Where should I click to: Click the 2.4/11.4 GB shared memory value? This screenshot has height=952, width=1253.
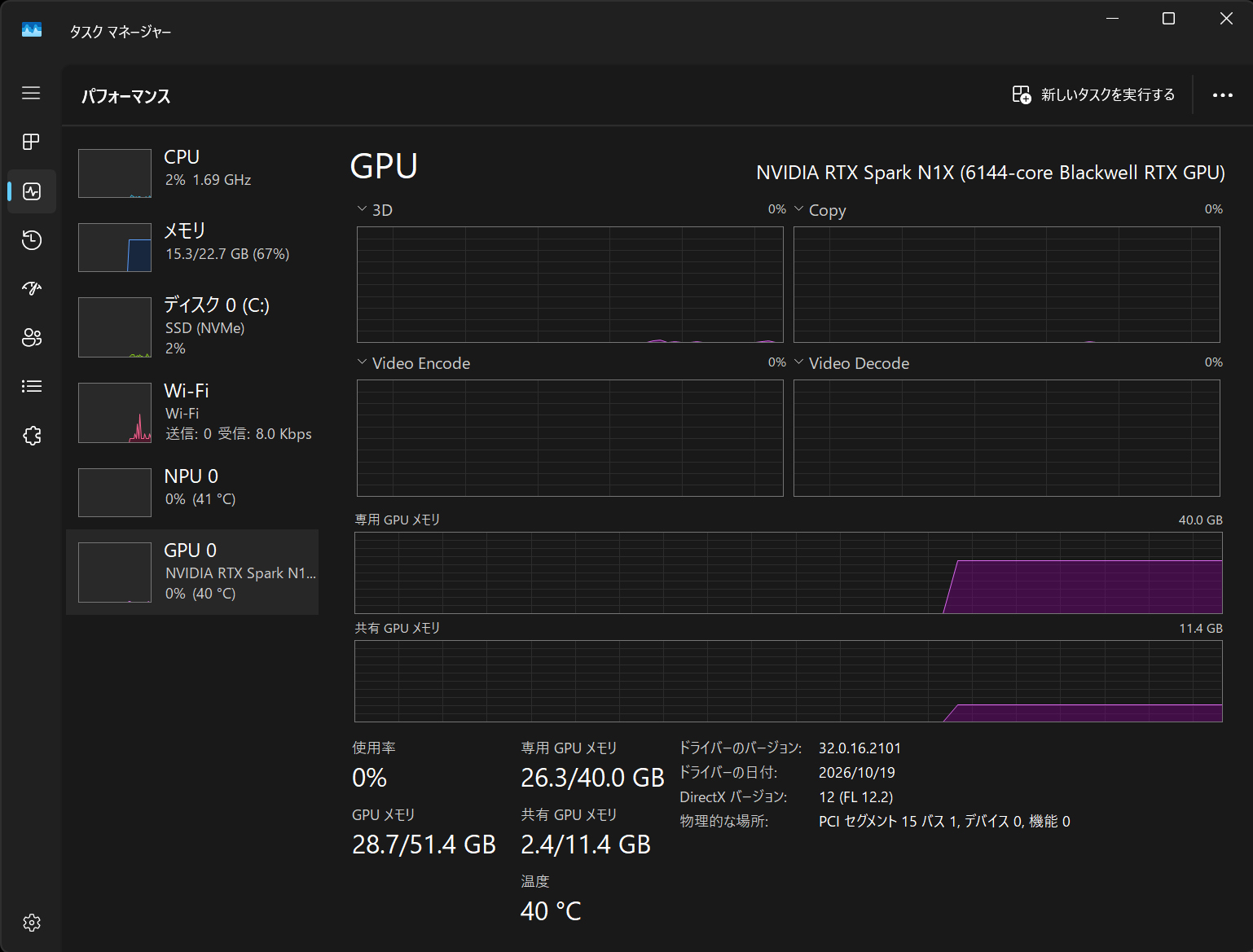click(586, 845)
